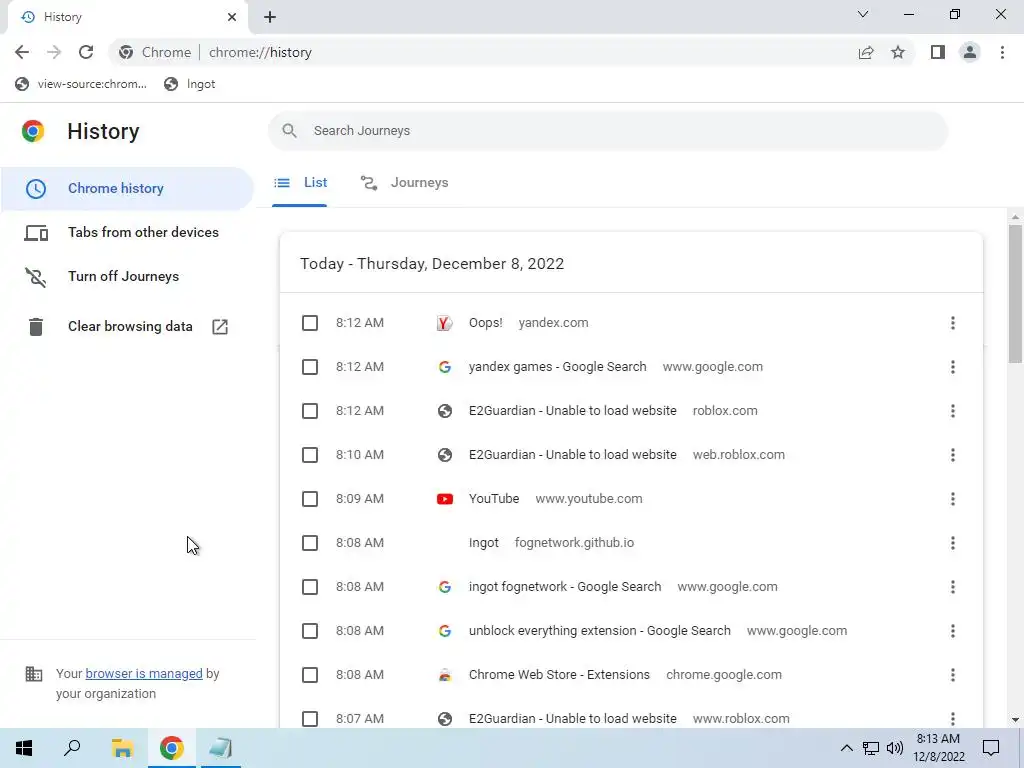Open the notifications action center
Screen dimensions: 1024x768
coord(991,748)
